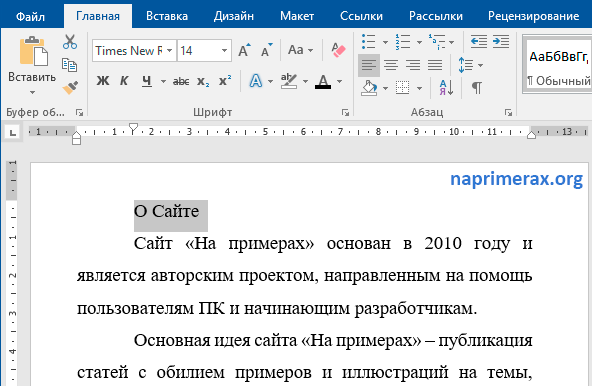Screen dimensions: 592x386
Task: Open line spacing options icon
Action: (466, 65)
